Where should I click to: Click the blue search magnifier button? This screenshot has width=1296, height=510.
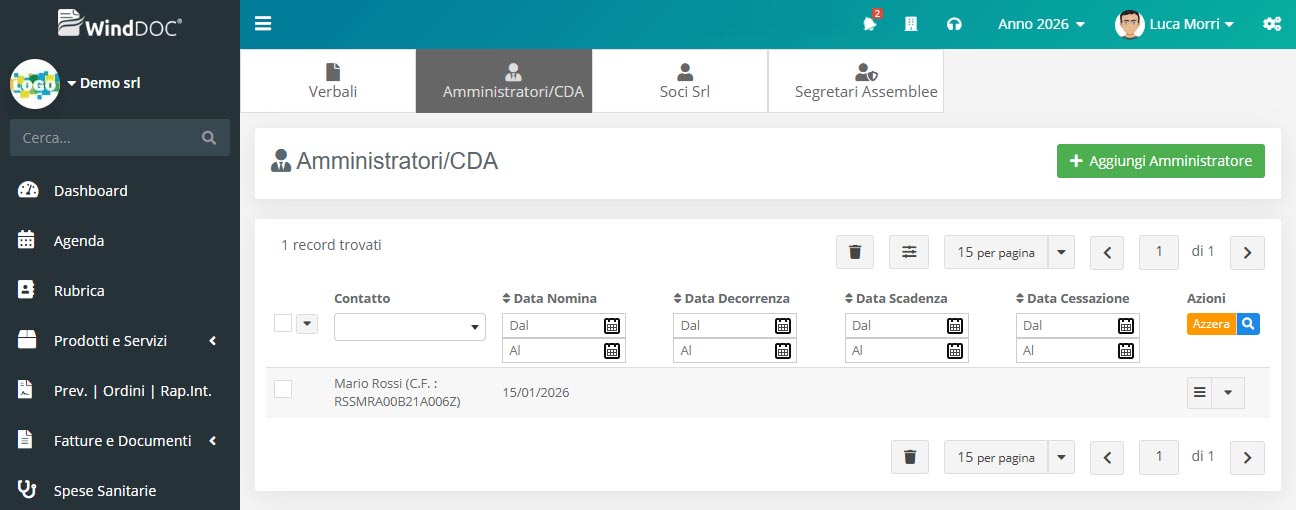click(x=1248, y=324)
